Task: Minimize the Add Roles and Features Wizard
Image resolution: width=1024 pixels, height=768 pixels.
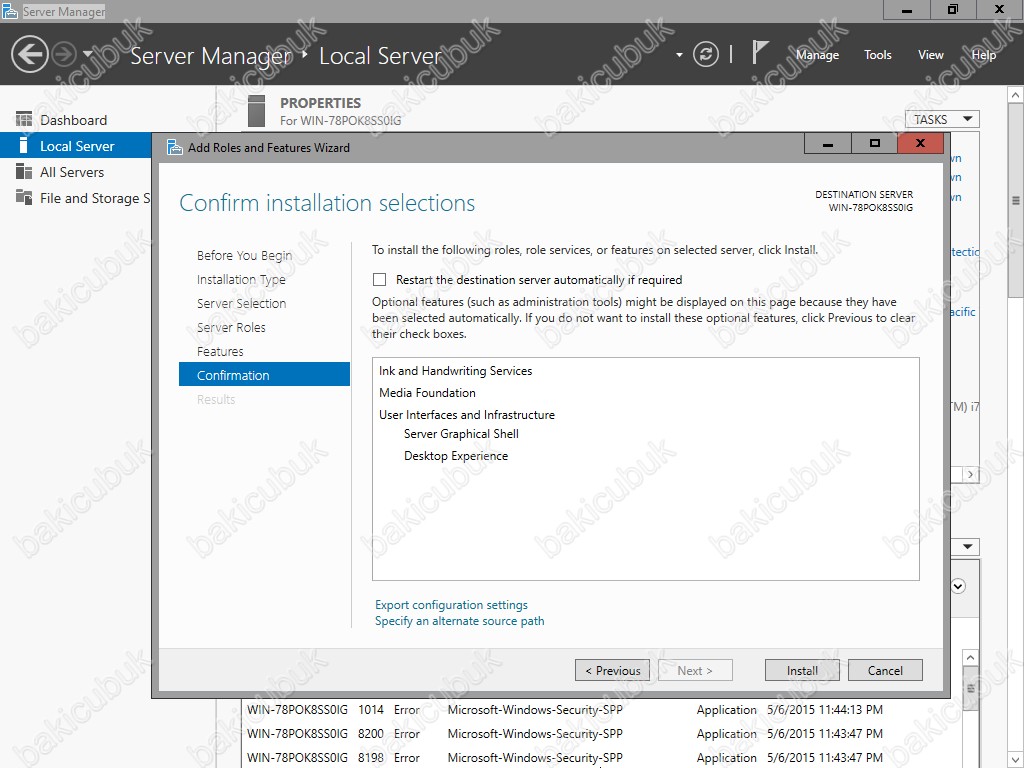Action: (x=827, y=143)
